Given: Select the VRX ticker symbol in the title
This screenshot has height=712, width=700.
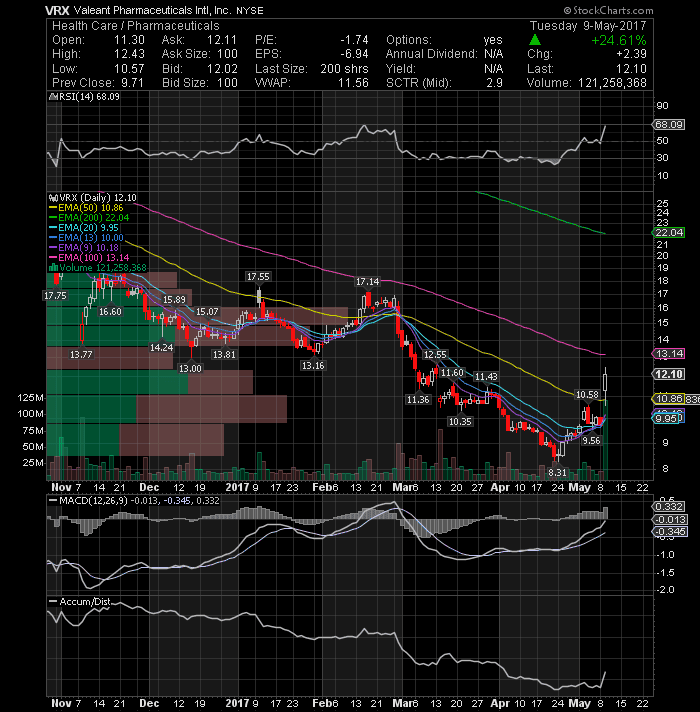Looking at the screenshot, I should click(x=57, y=10).
